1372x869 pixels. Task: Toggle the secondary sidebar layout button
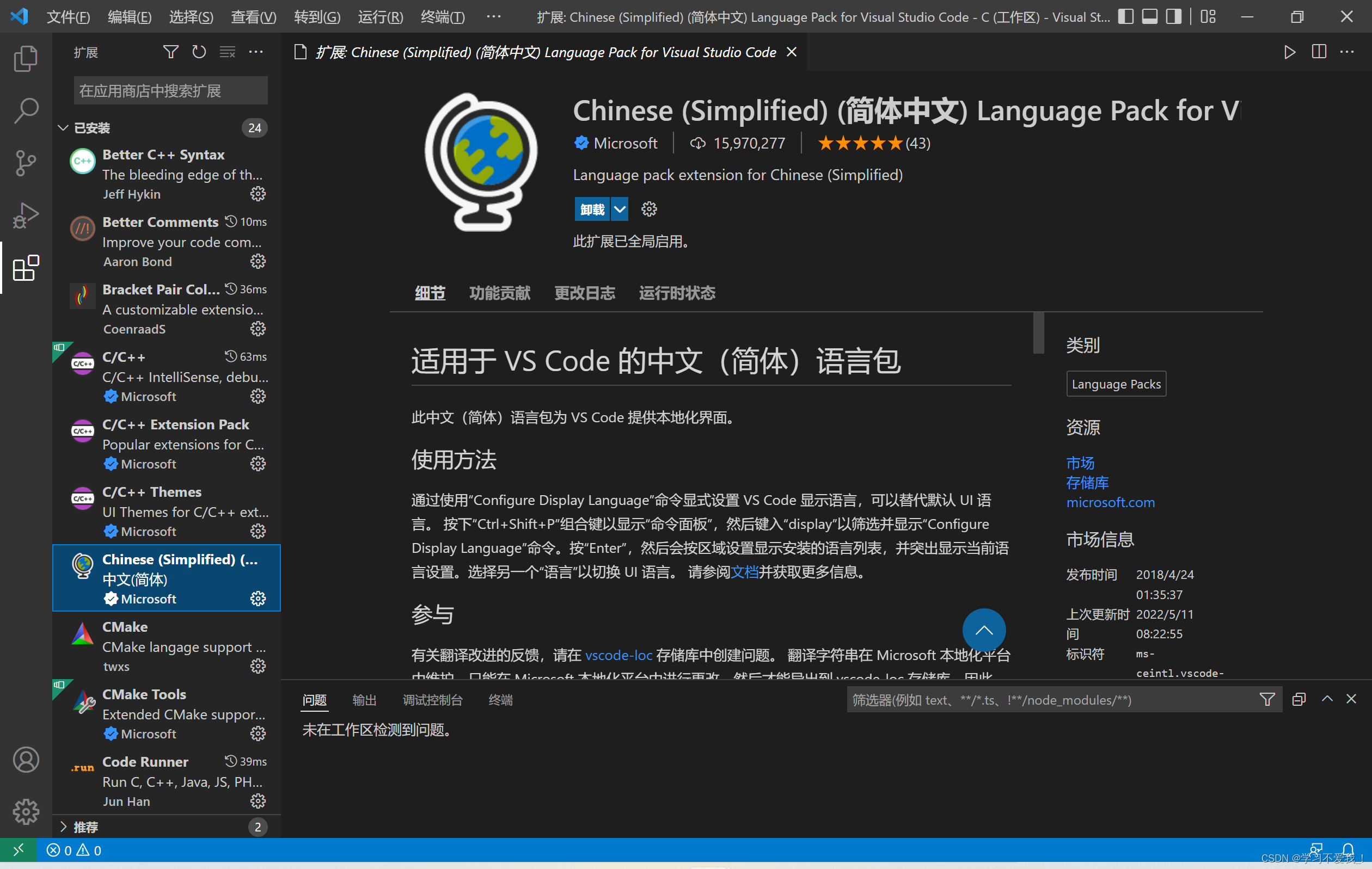pyautogui.click(x=1174, y=16)
